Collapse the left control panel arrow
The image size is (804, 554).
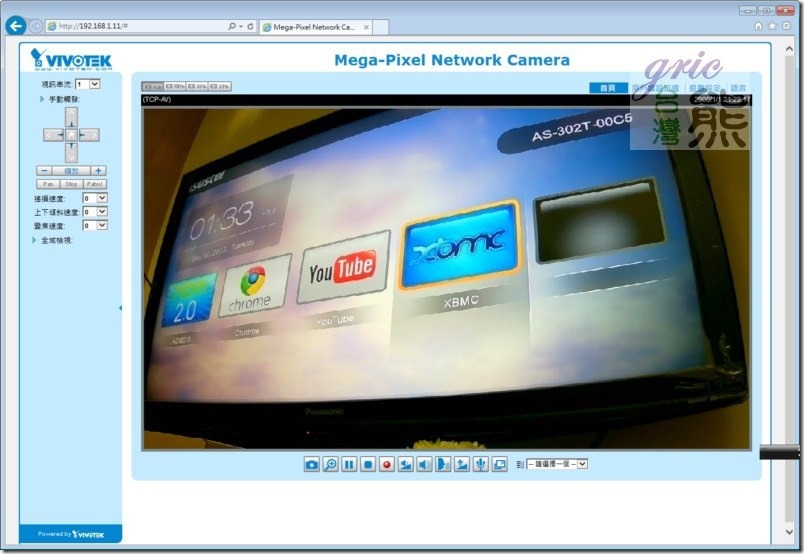pos(120,308)
